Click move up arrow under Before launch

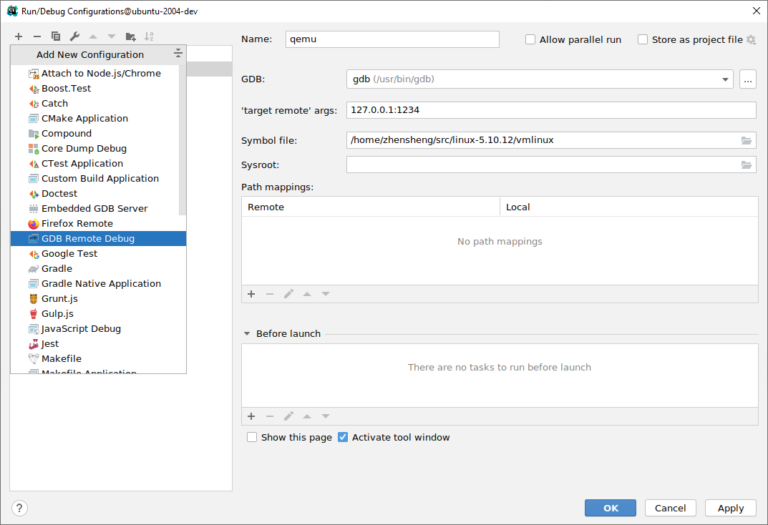point(307,416)
